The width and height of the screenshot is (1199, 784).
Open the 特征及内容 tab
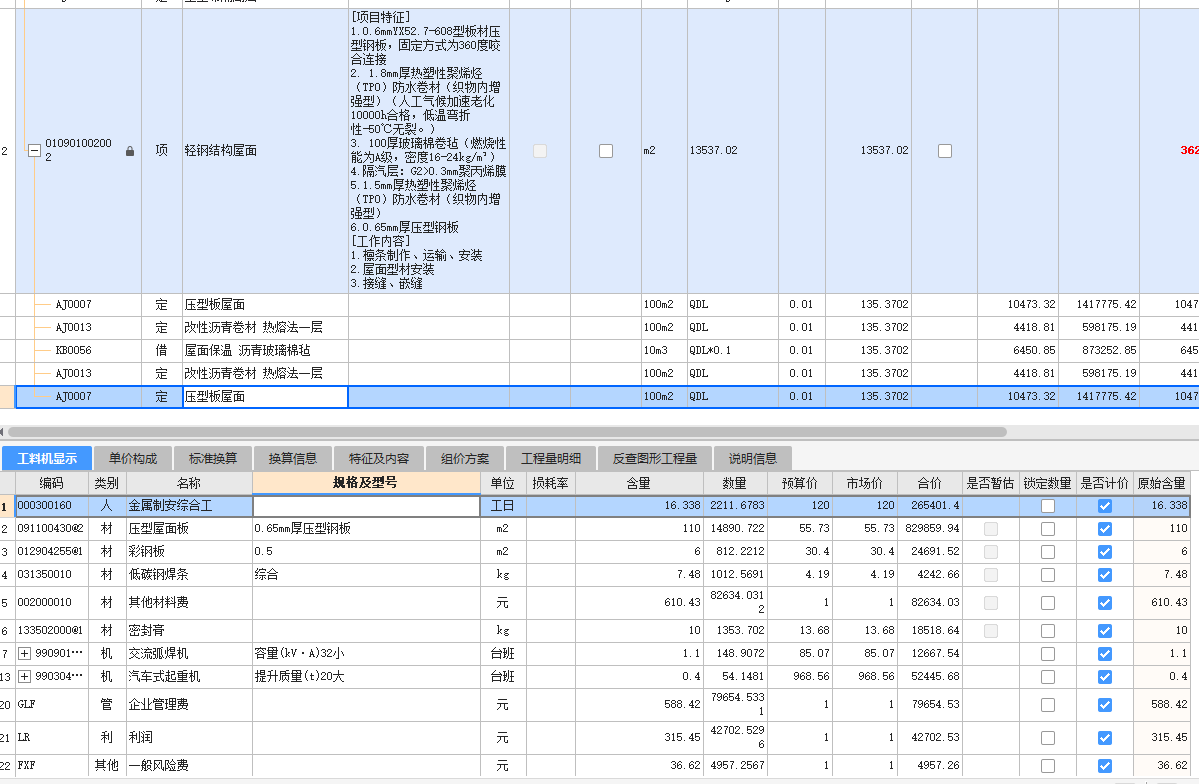379,459
